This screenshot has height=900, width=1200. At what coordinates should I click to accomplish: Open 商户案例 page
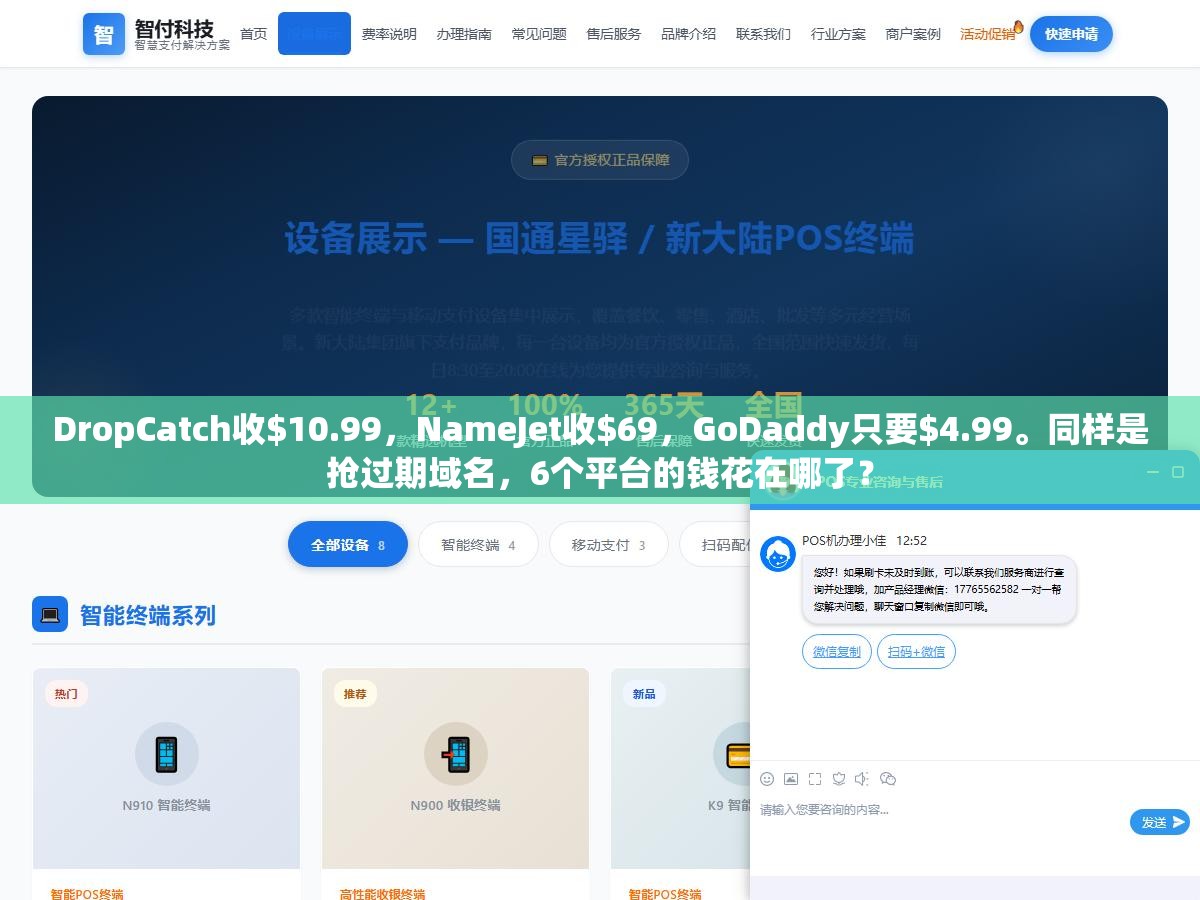point(913,34)
